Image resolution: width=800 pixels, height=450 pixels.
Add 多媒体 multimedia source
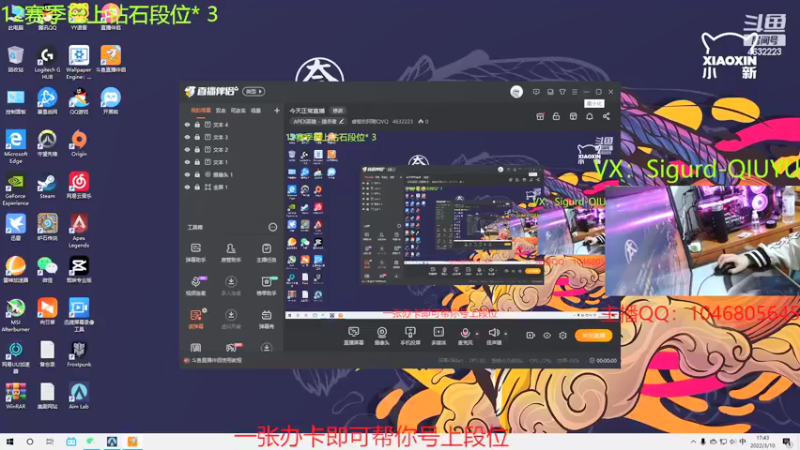tap(438, 336)
